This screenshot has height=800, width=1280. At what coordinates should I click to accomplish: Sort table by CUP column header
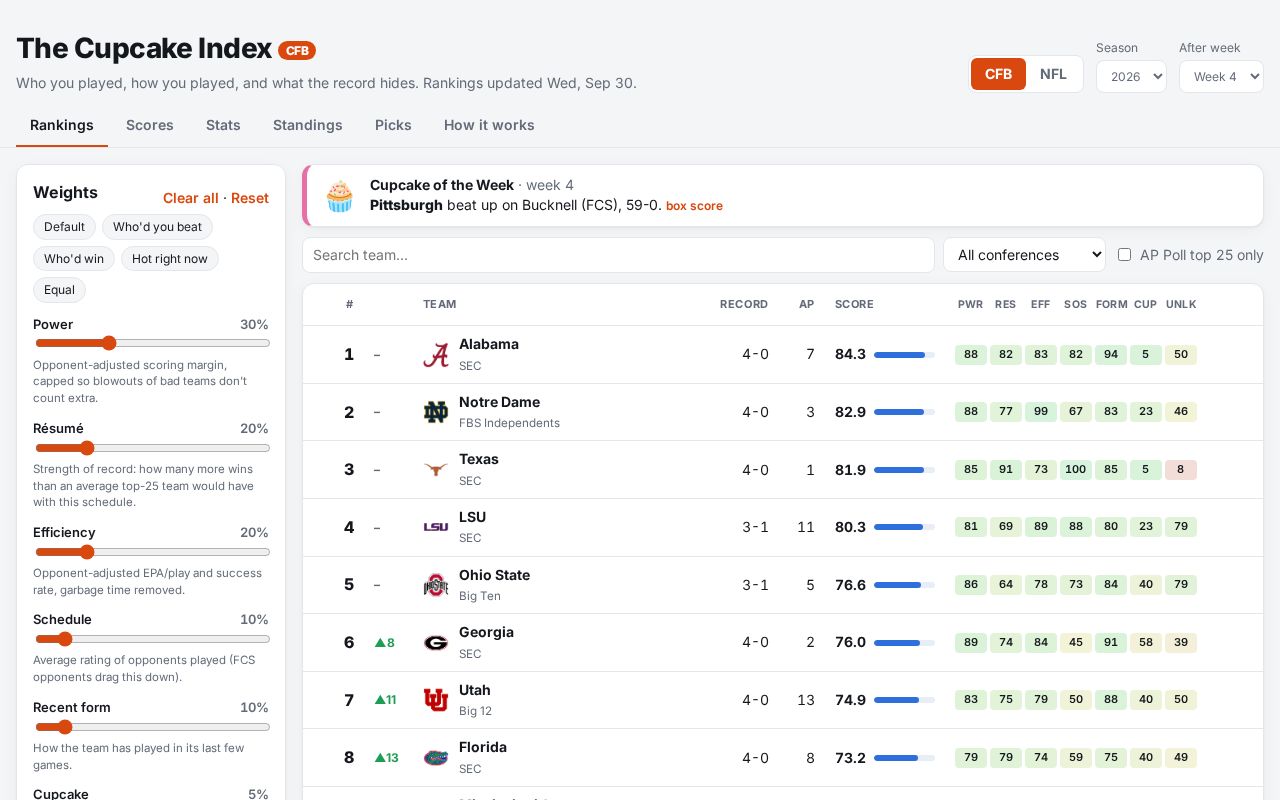[1145, 304]
